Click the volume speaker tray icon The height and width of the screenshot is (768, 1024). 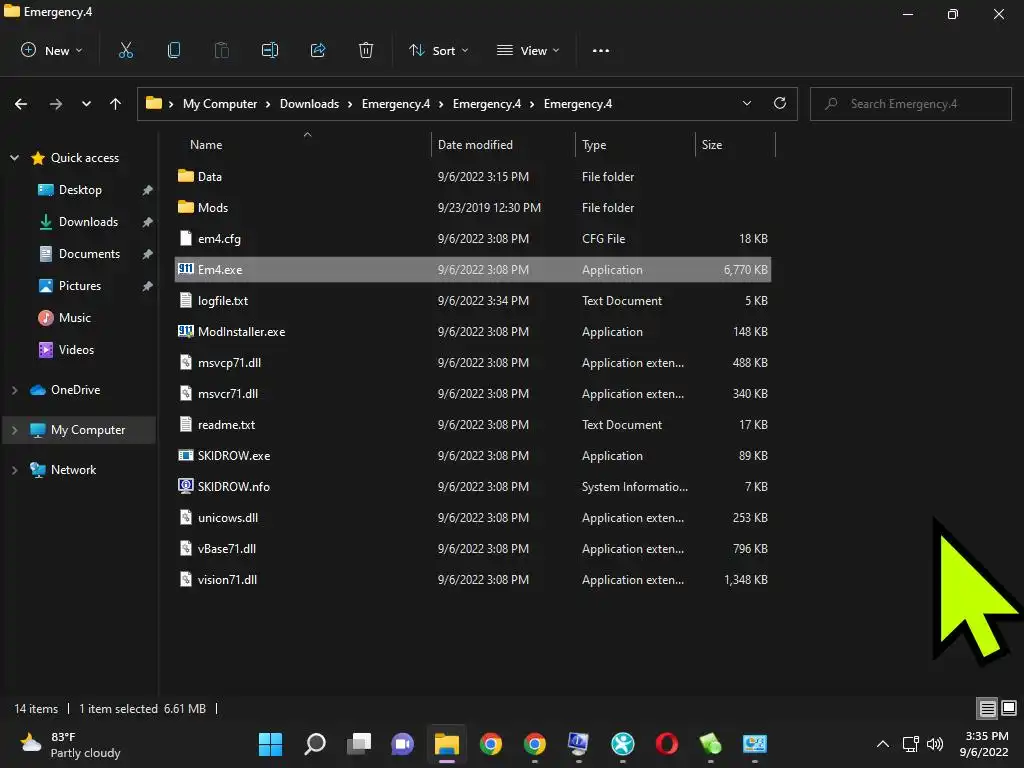[935, 744]
